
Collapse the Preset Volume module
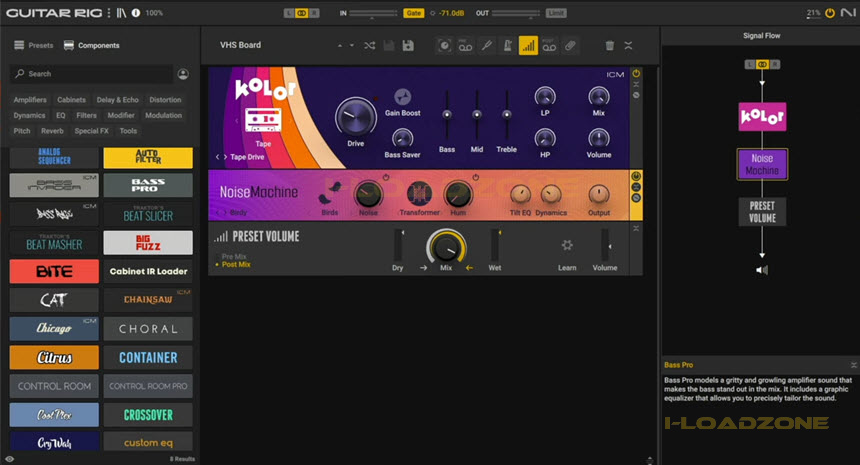point(636,228)
